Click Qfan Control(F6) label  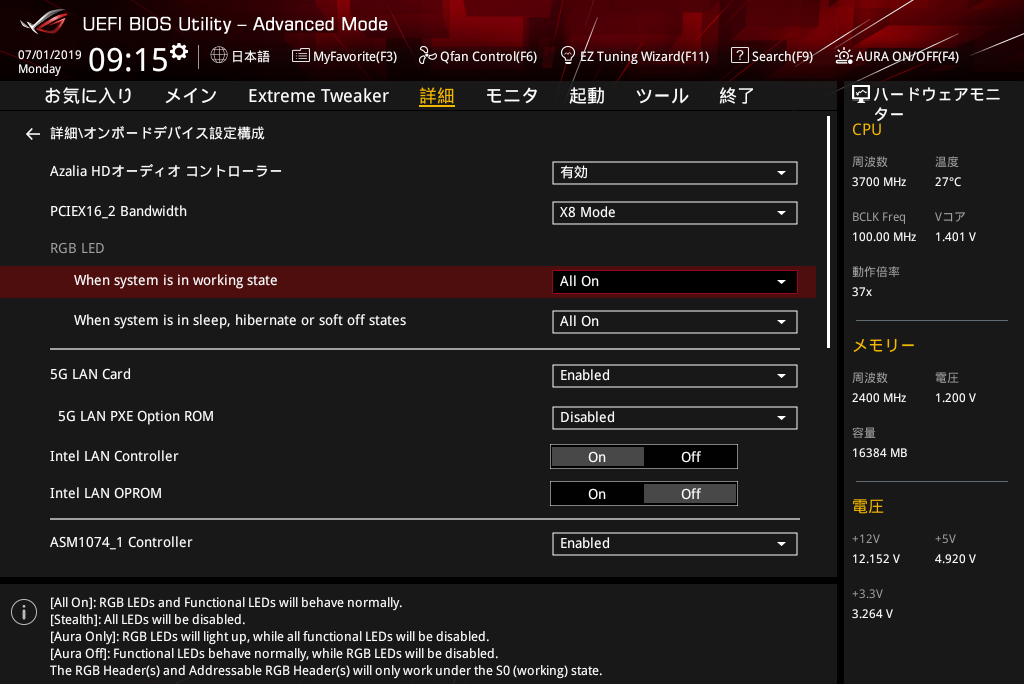488,57
